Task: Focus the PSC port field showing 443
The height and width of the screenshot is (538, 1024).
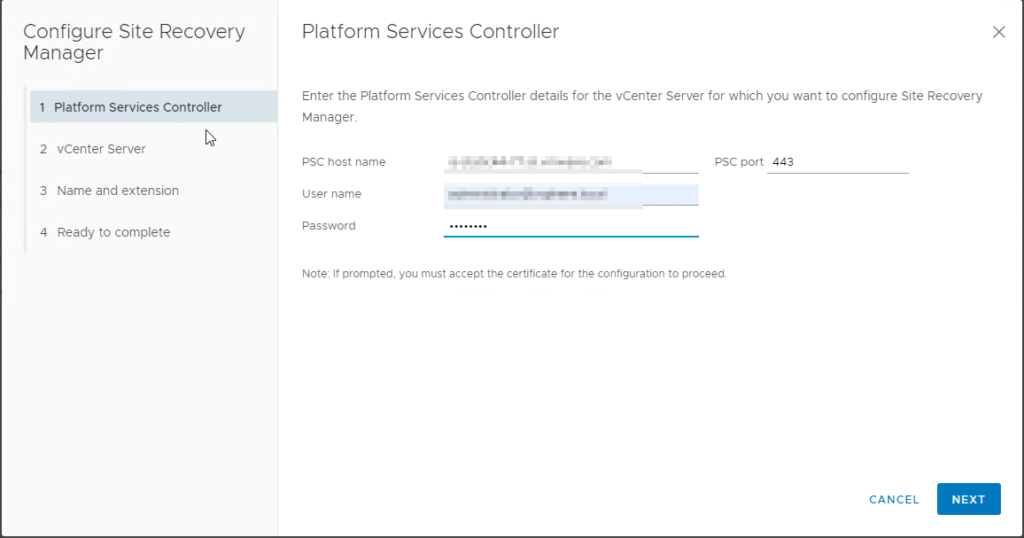Action: click(x=837, y=162)
